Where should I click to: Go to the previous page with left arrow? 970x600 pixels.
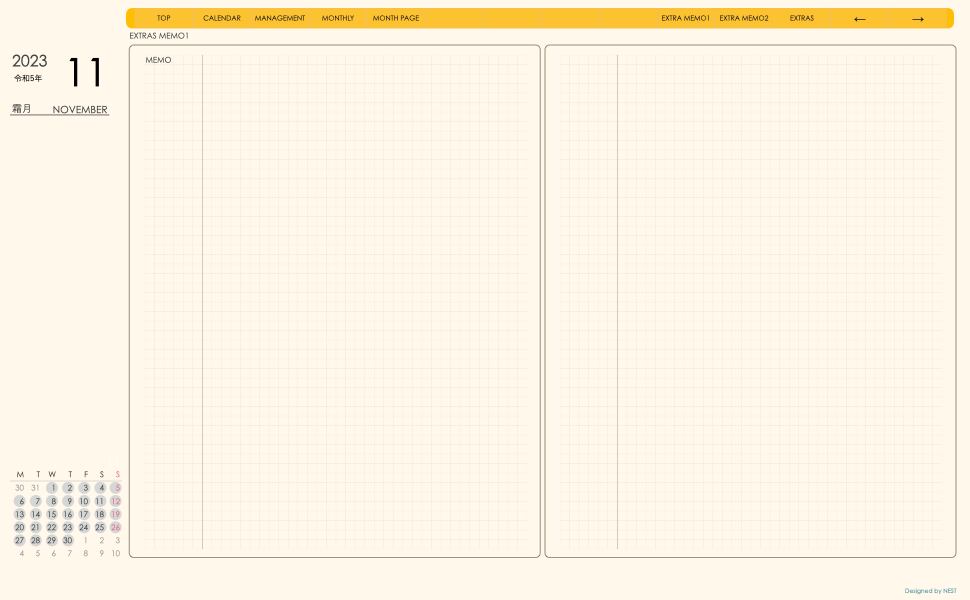(x=859, y=19)
